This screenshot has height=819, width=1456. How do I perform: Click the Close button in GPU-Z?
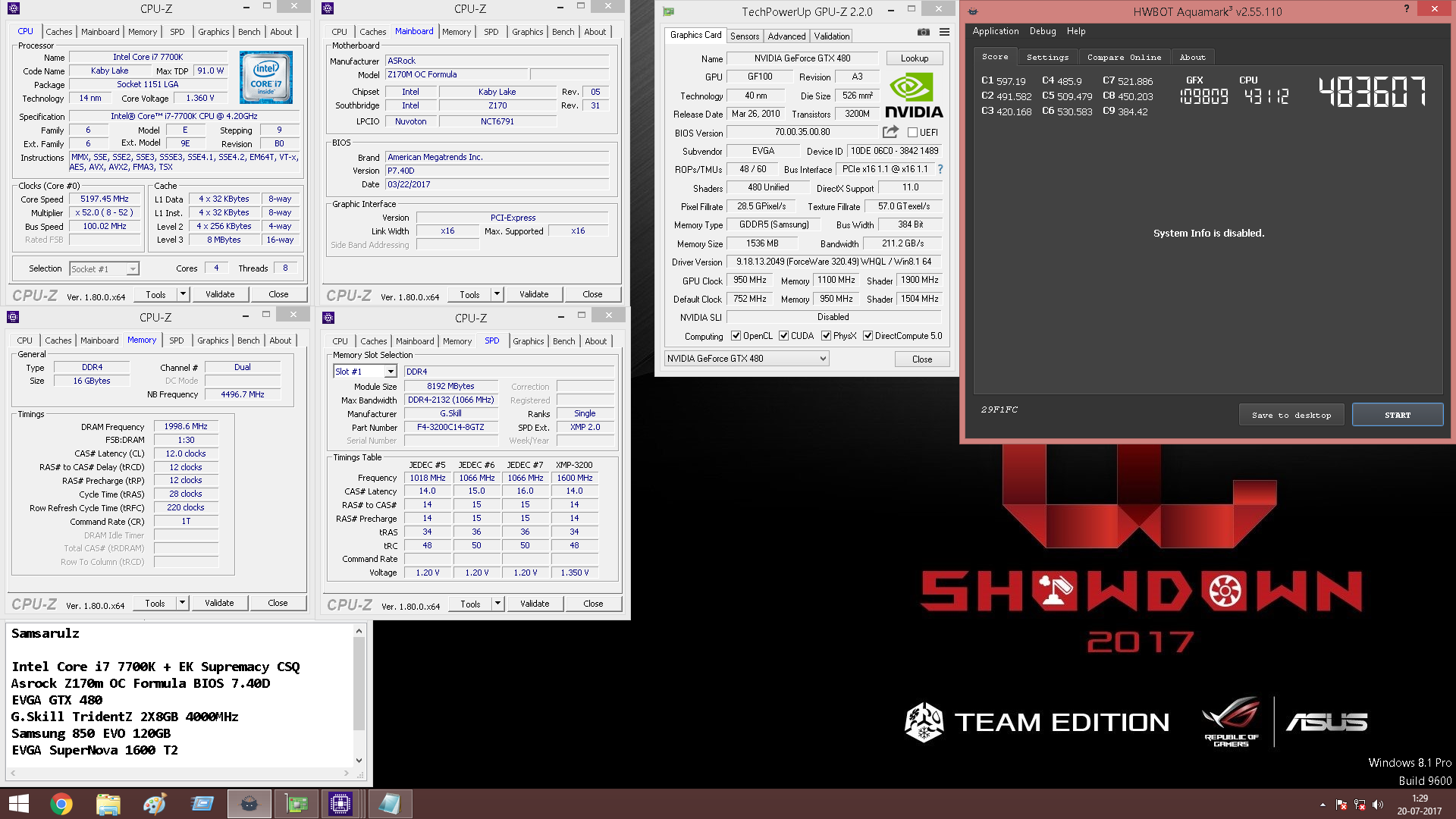pyautogui.click(x=922, y=359)
